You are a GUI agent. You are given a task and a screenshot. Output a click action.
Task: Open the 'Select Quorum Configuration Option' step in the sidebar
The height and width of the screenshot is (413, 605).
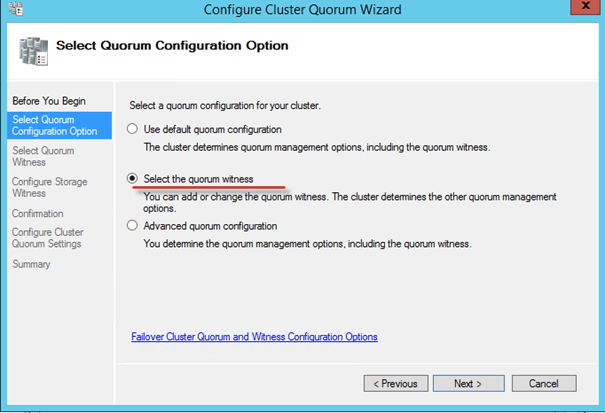pos(54,125)
